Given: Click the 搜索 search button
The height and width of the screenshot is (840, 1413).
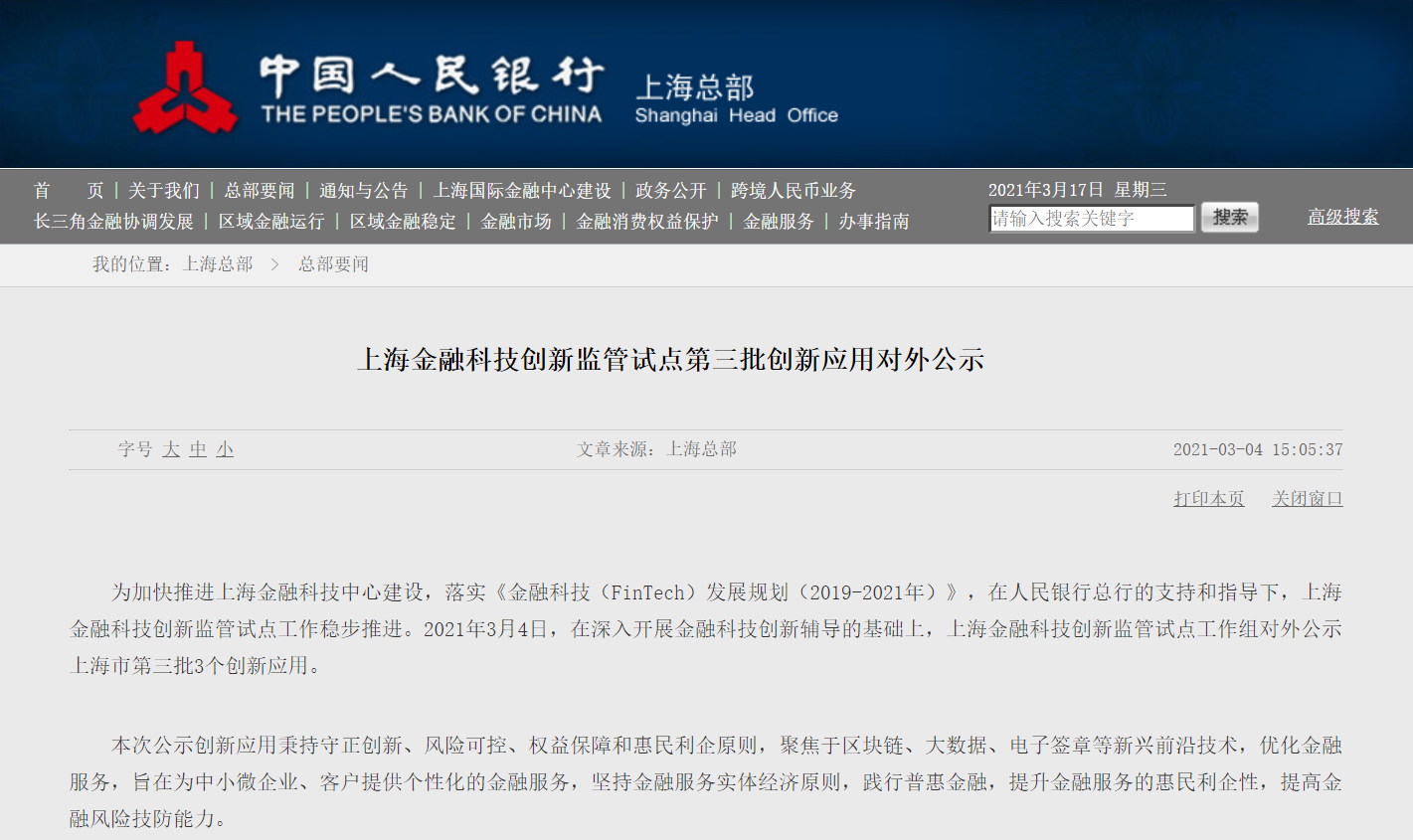Looking at the screenshot, I should pos(1229,217).
